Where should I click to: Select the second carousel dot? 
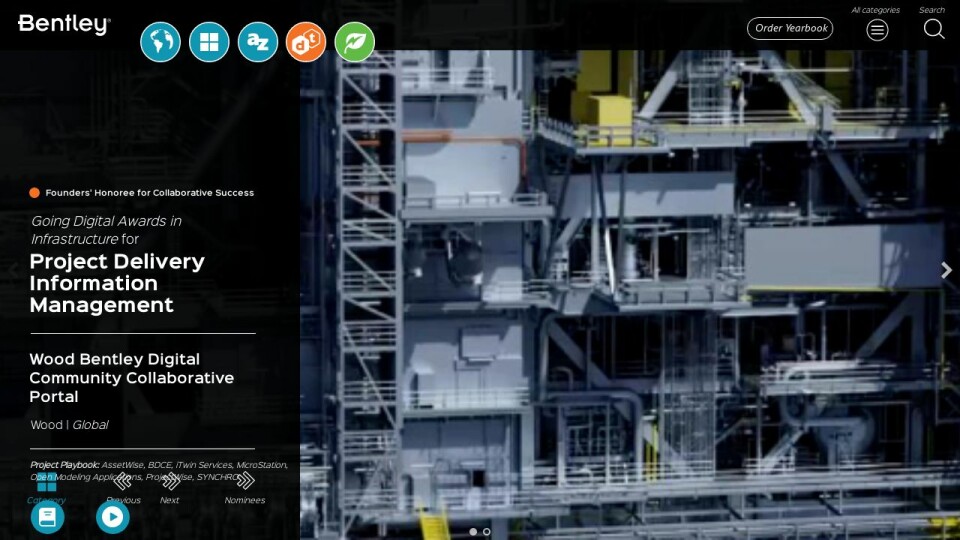click(x=487, y=532)
